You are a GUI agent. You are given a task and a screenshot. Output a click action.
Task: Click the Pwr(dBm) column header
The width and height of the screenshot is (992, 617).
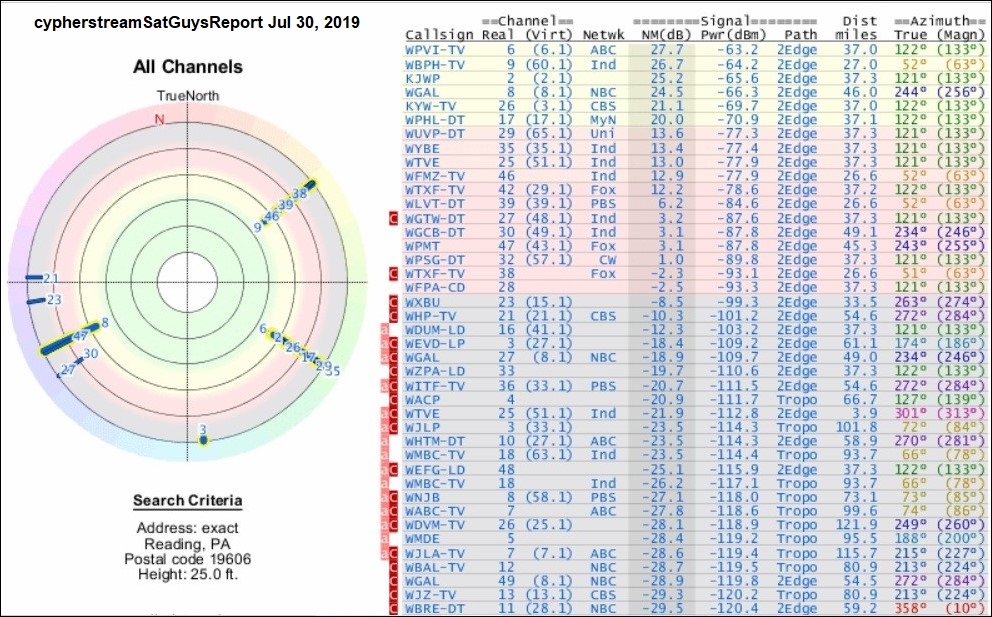tap(733, 35)
